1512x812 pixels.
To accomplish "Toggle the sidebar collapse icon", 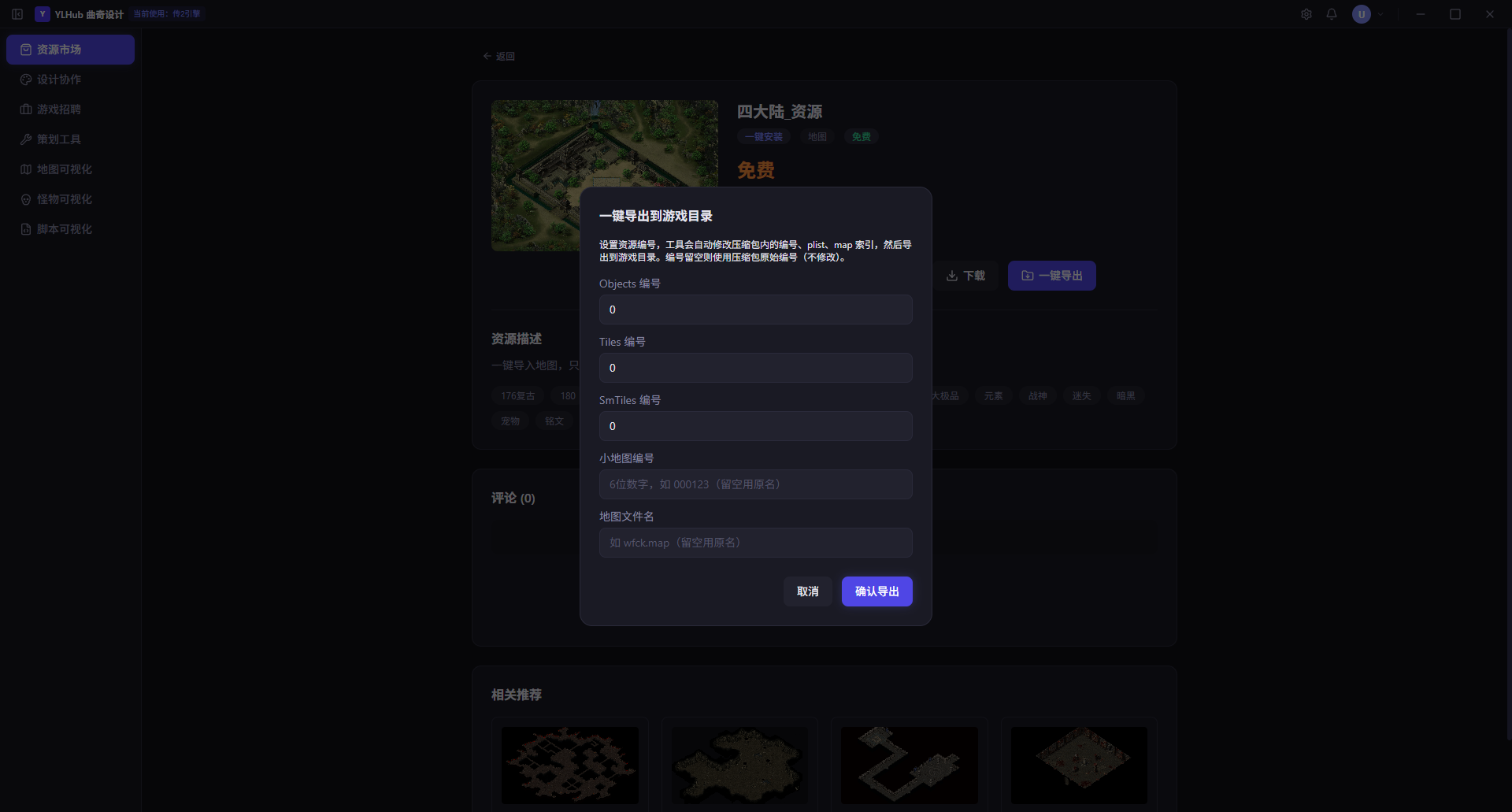I will tap(17, 14).
